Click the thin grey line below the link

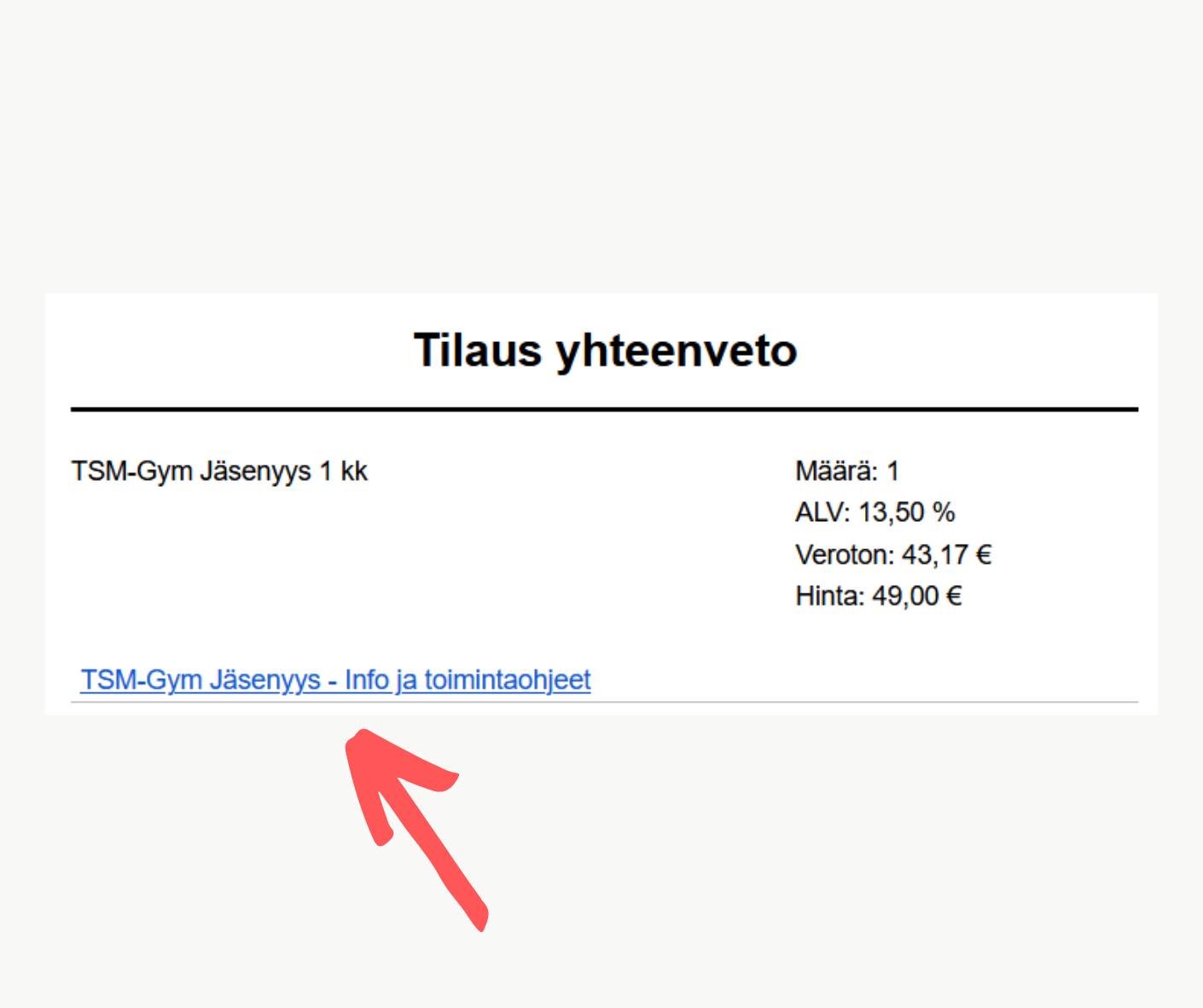[604, 703]
